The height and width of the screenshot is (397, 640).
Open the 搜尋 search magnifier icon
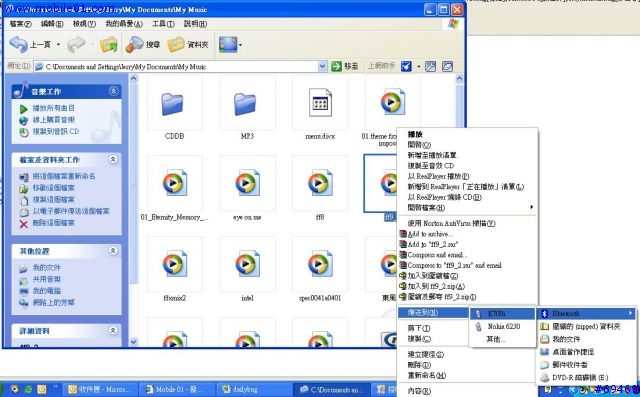point(135,44)
